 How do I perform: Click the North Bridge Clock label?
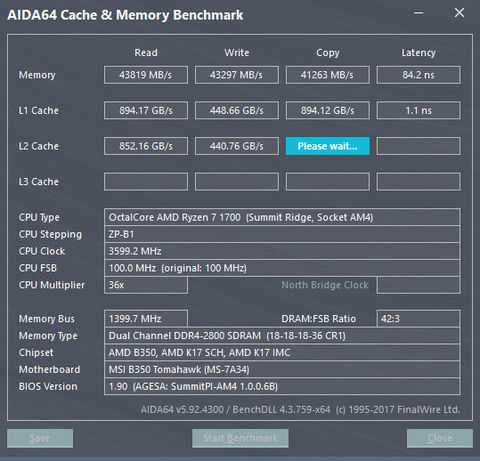(325, 285)
